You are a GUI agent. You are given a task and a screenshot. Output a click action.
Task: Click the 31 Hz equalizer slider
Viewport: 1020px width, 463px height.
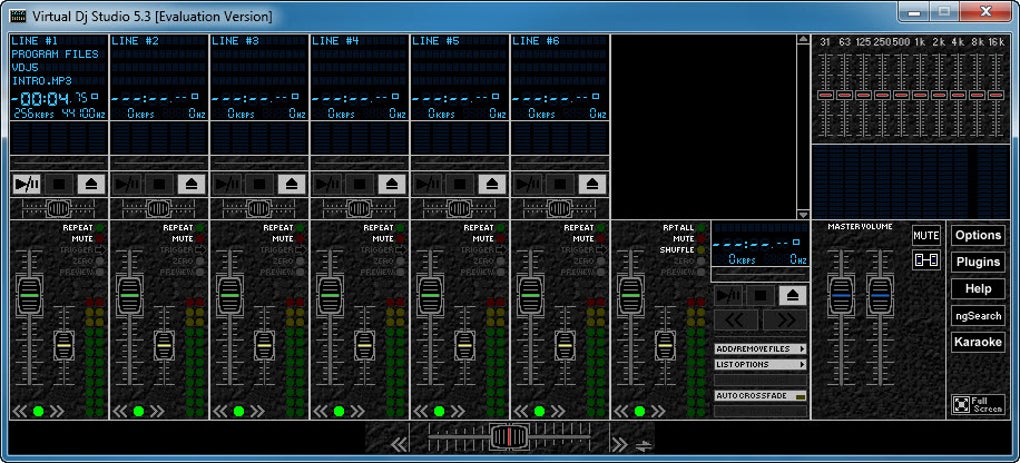(825, 95)
